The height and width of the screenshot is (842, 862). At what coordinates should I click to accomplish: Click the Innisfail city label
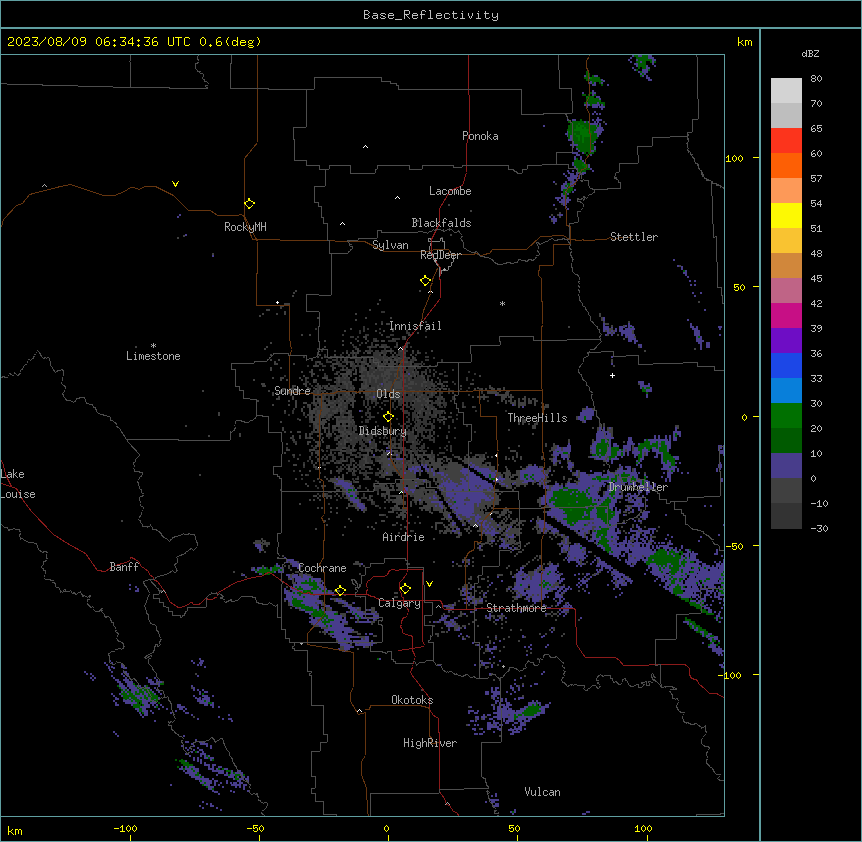(415, 326)
